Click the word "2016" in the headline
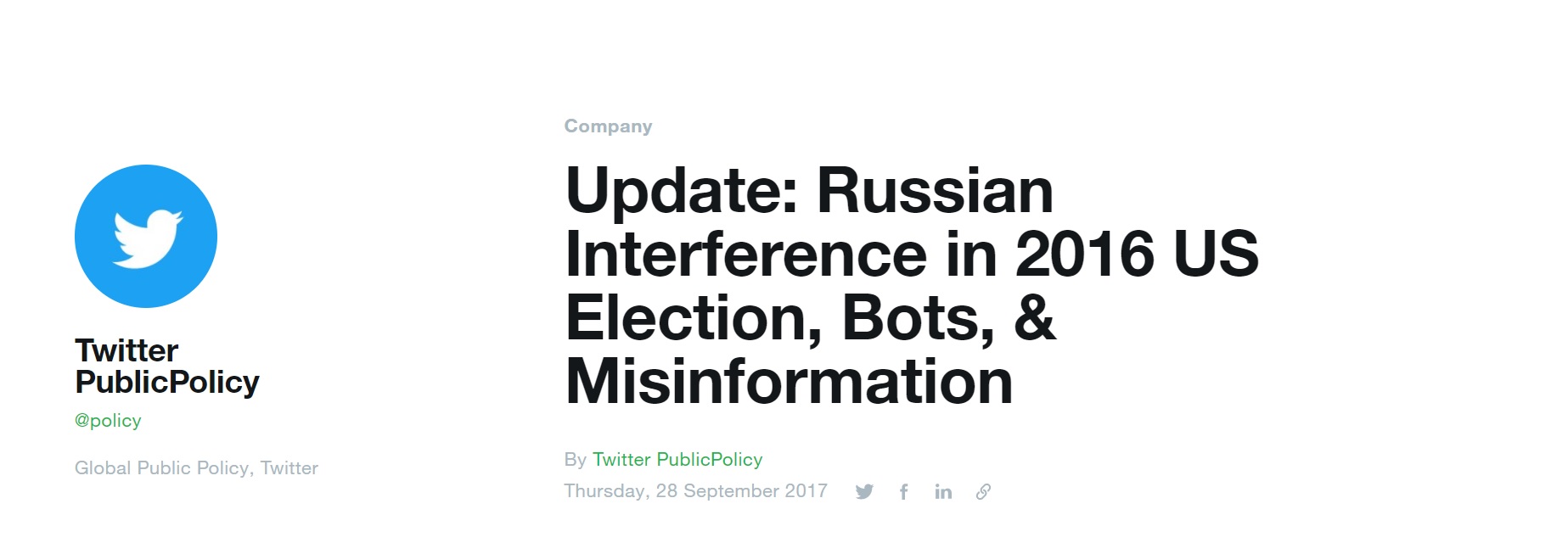Viewport: 1568px width, 554px height. pos(1084,254)
